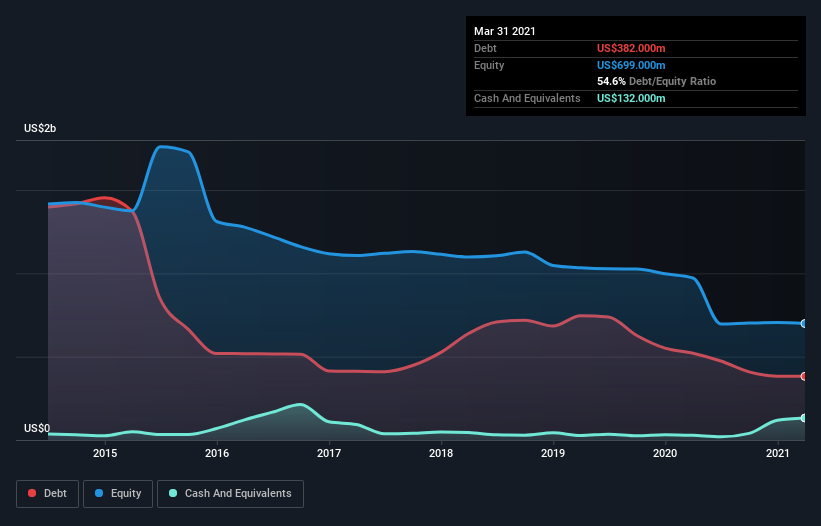Click the Equity row label in tooltip

[x=489, y=65]
